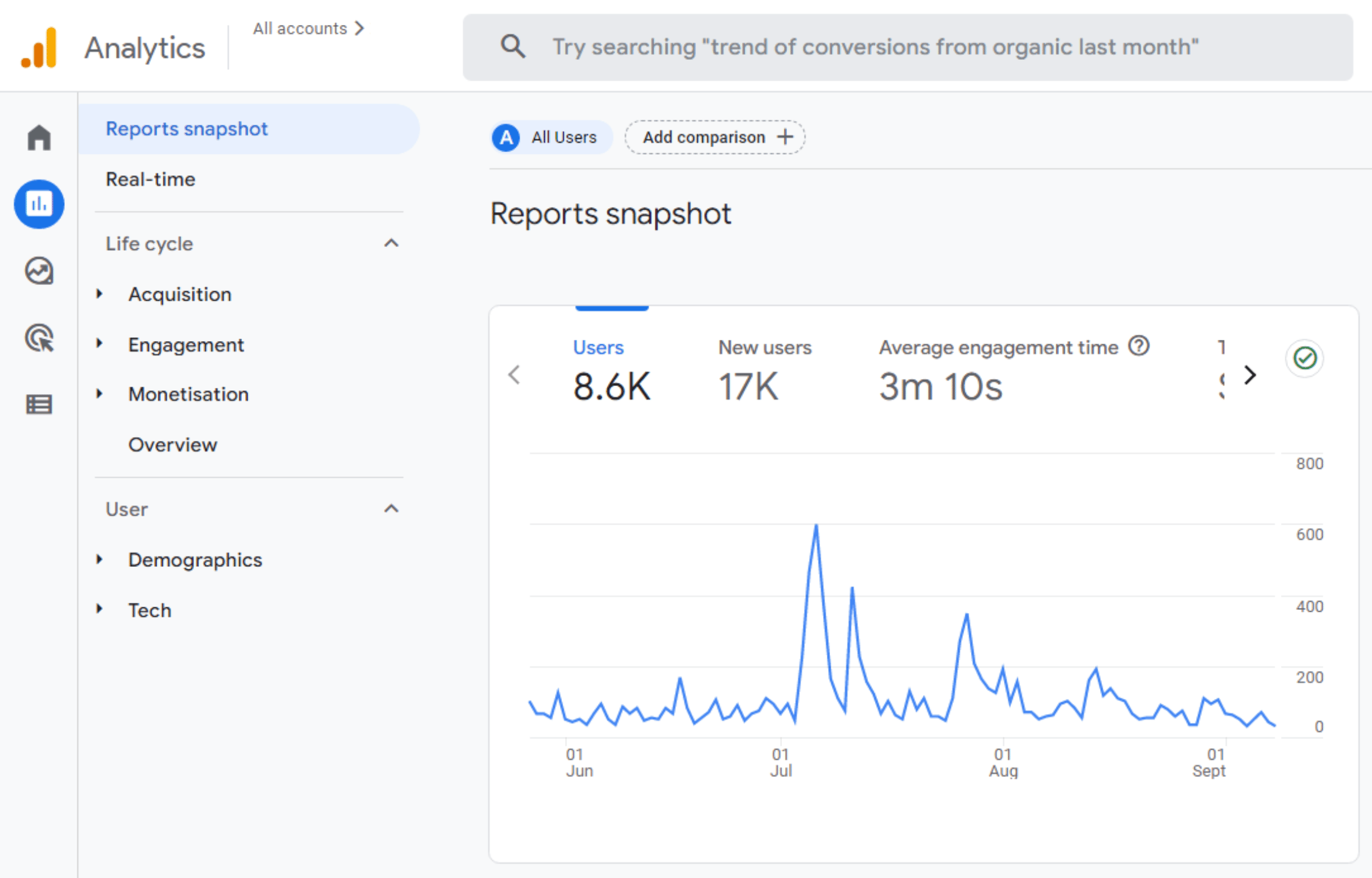1372x878 pixels.
Task: Open Reports snapshot in navigation
Action: click(x=248, y=129)
